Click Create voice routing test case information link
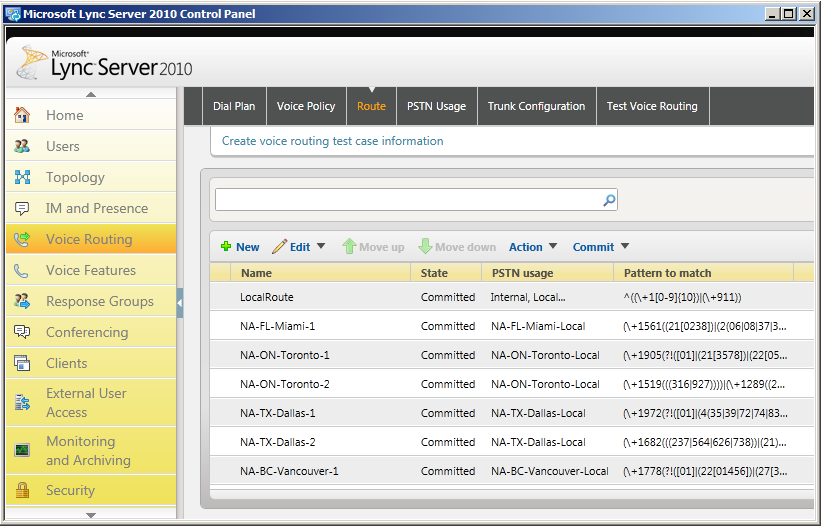The height and width of the screenshot is (526, 821). [332, 141]
